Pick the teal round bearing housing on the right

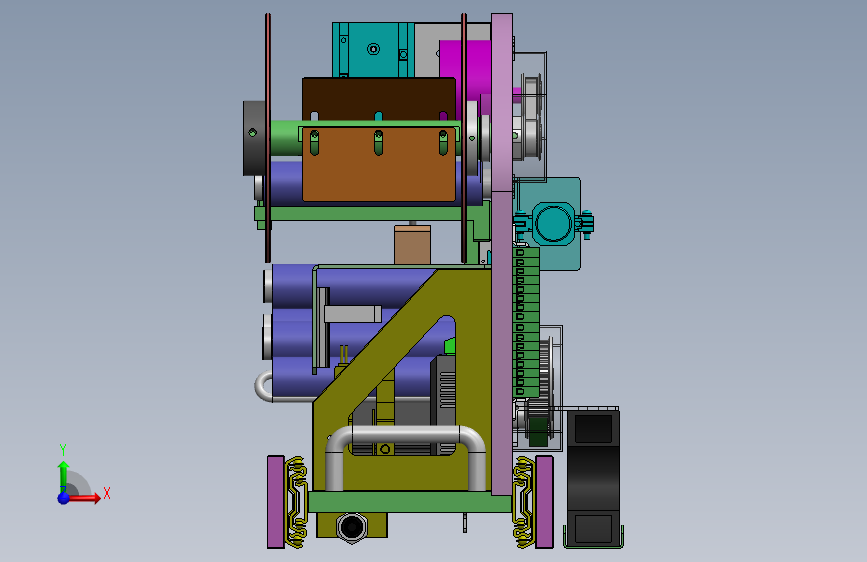click(553, 223)
